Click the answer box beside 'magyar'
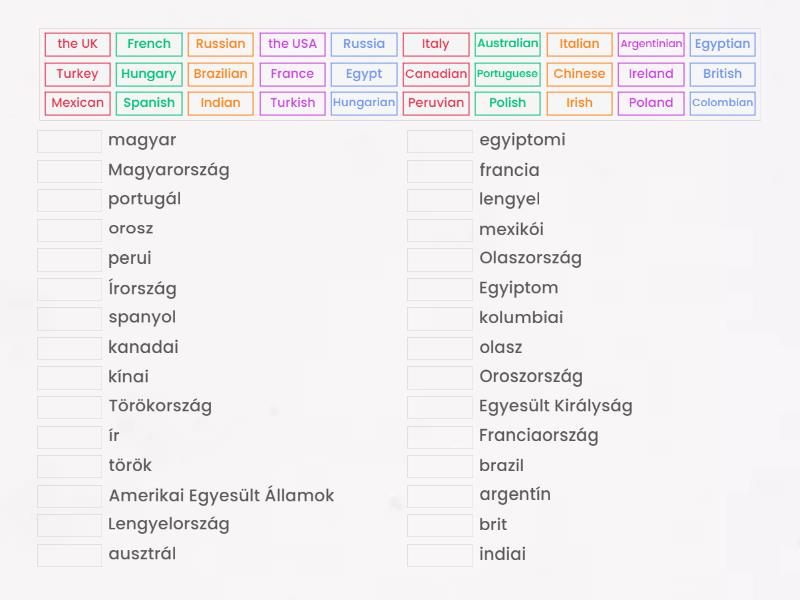The height and width of the screenshot is (600, 800). tap(69, 141)
